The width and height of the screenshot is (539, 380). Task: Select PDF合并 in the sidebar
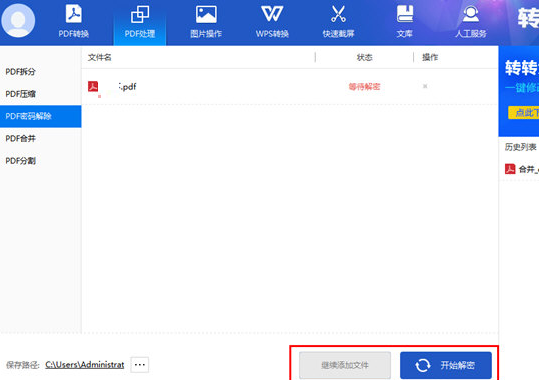click(x=41, y=139)
